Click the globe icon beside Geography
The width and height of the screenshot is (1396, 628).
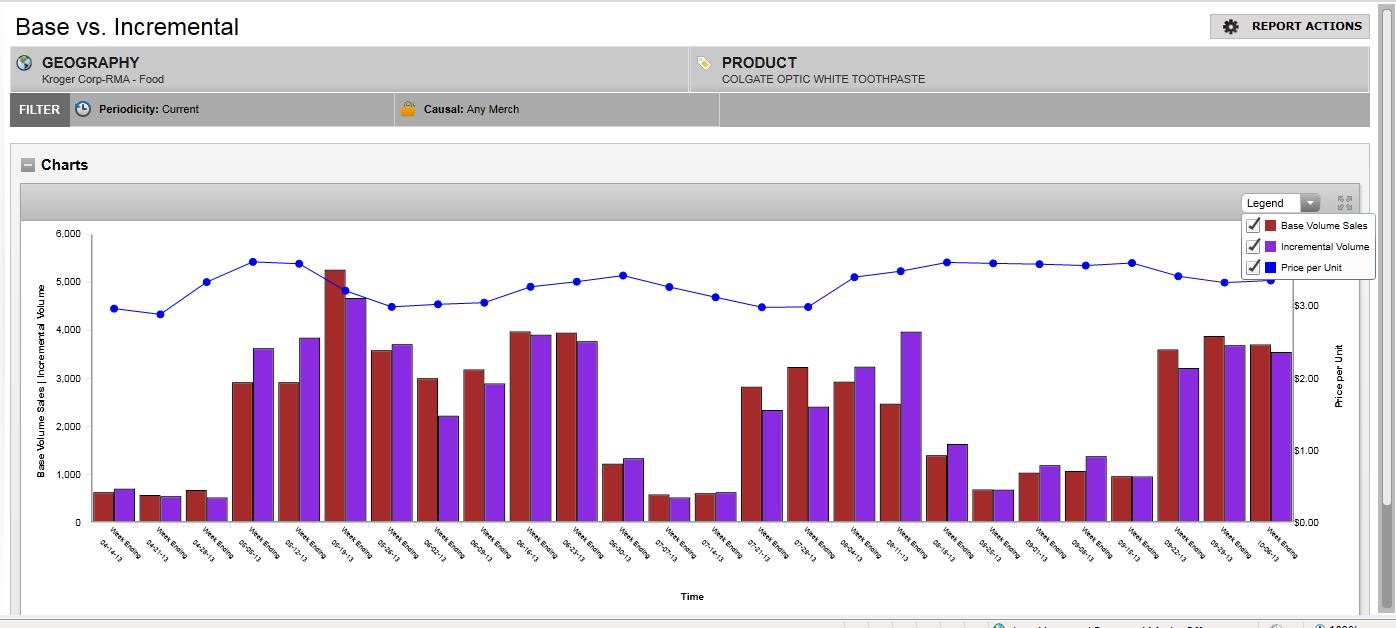25,63
